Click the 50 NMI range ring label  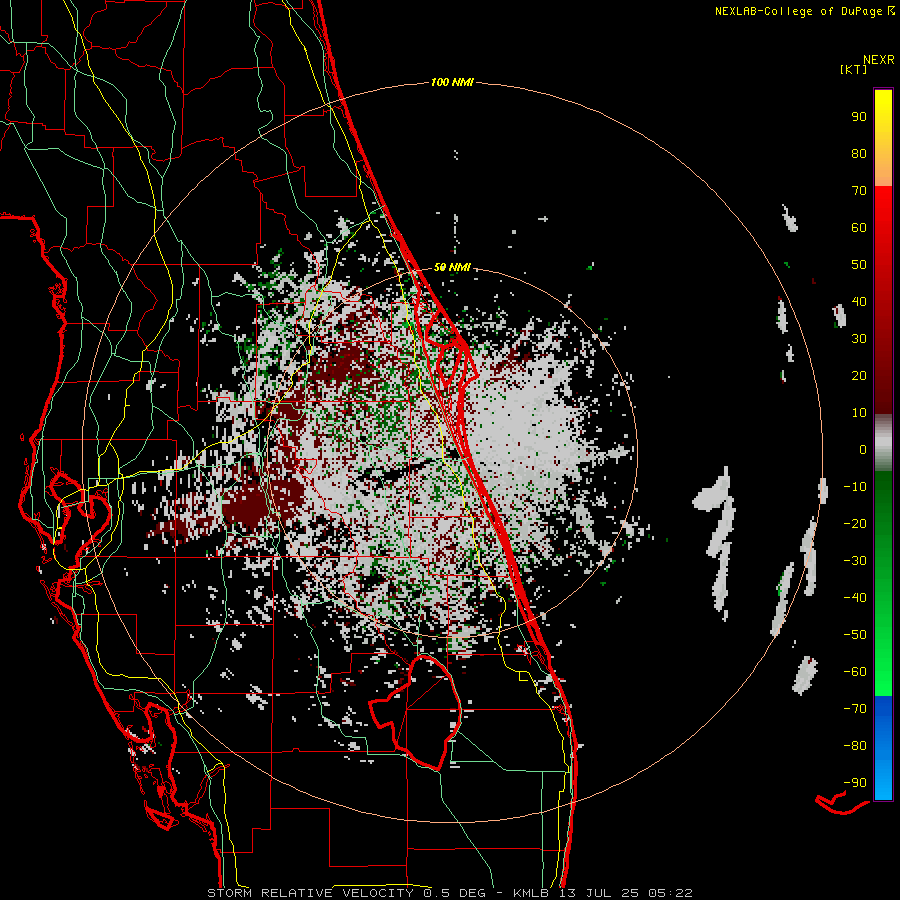[x=452, y=267]
